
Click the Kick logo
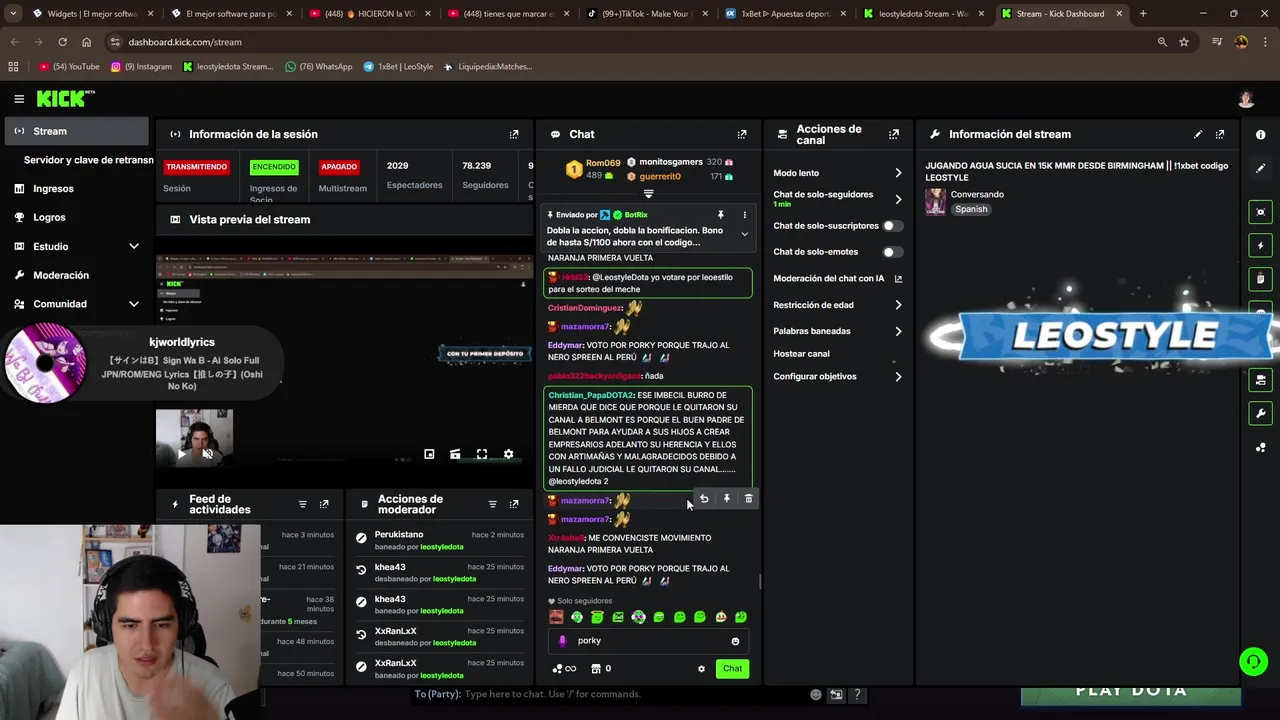65,98
